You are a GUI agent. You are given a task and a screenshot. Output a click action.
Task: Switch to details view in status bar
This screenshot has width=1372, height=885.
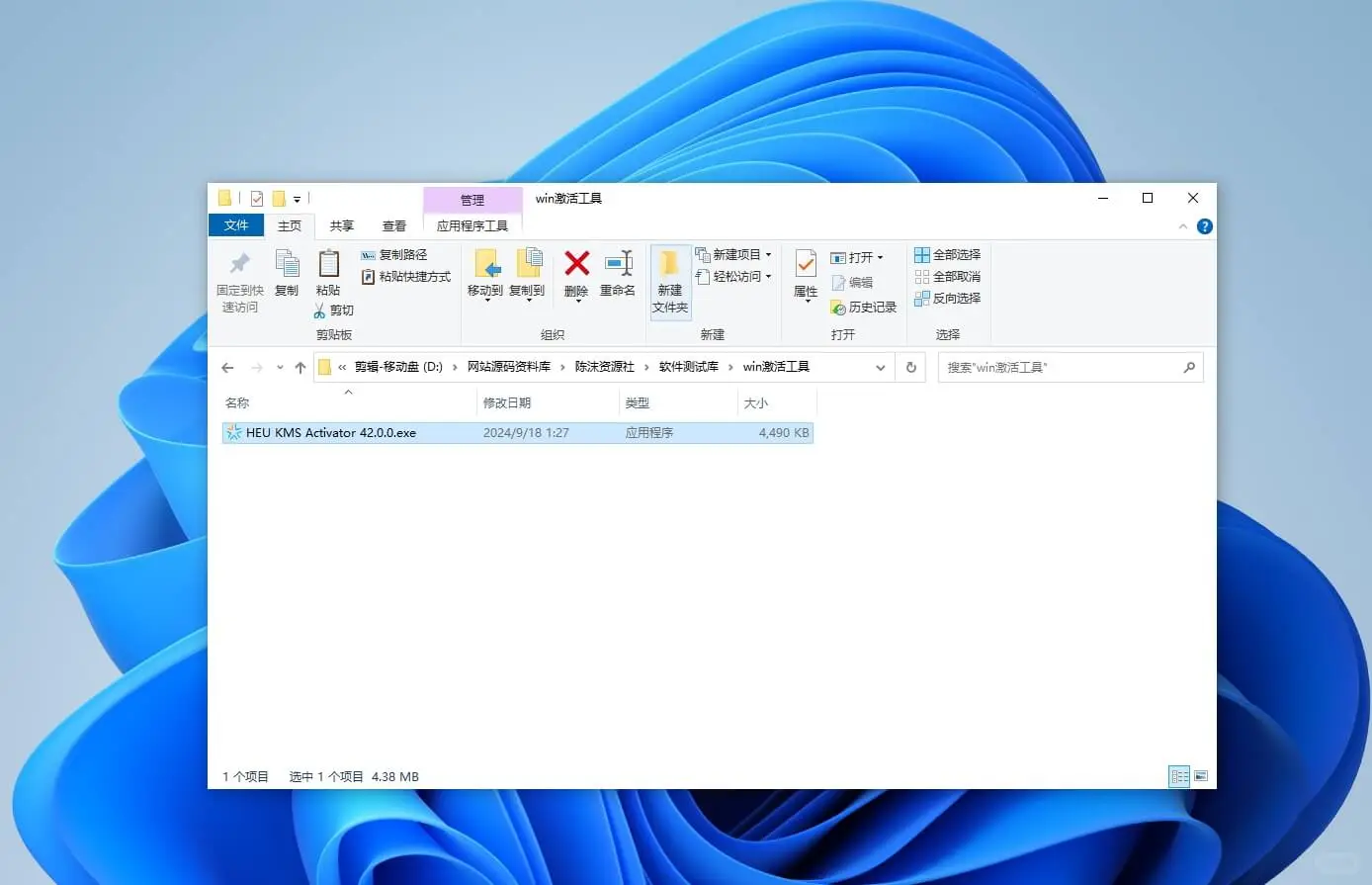(1179, 776)
